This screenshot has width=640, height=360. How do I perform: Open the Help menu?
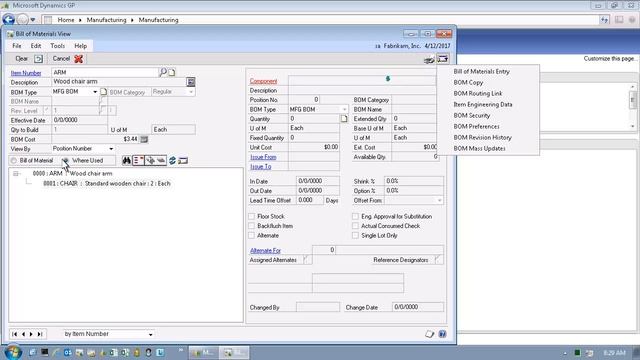(x=80, y=46)
